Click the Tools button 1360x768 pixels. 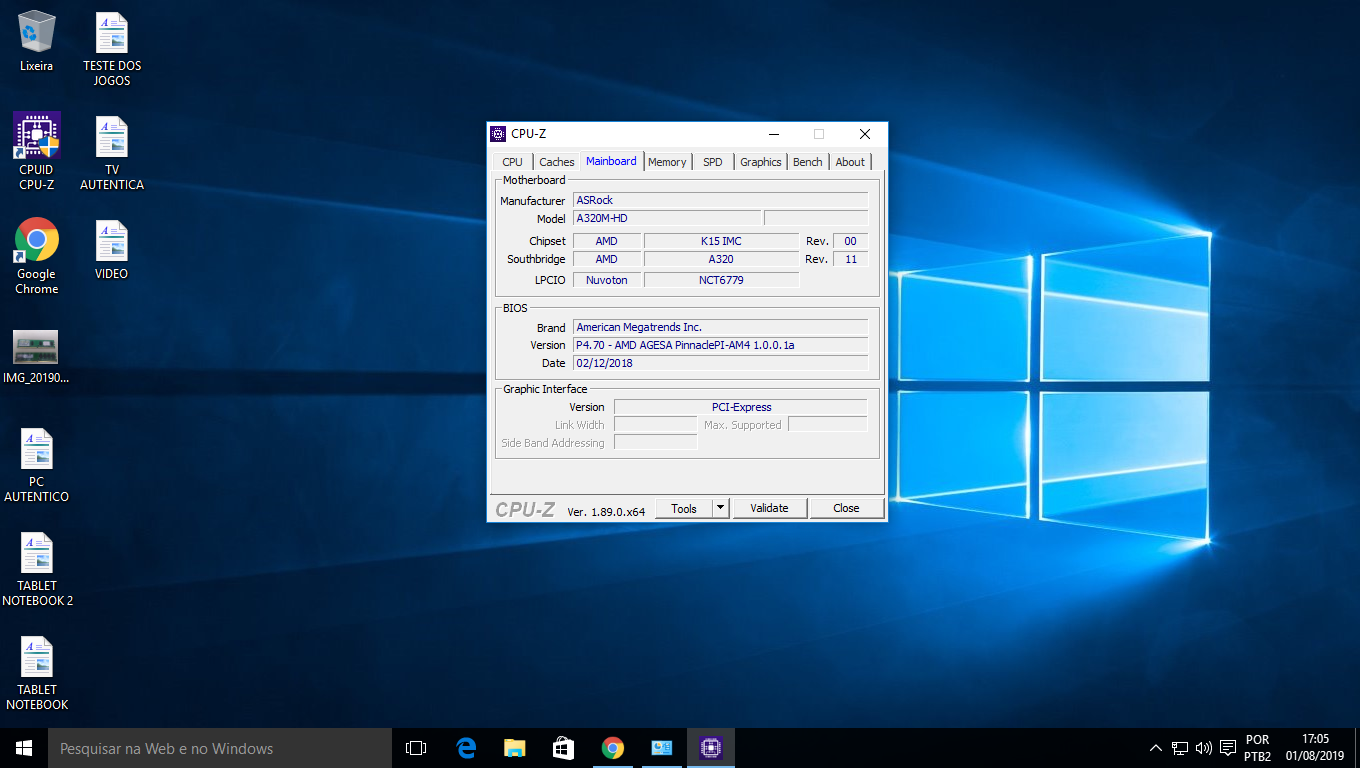(x=684, y=508)
